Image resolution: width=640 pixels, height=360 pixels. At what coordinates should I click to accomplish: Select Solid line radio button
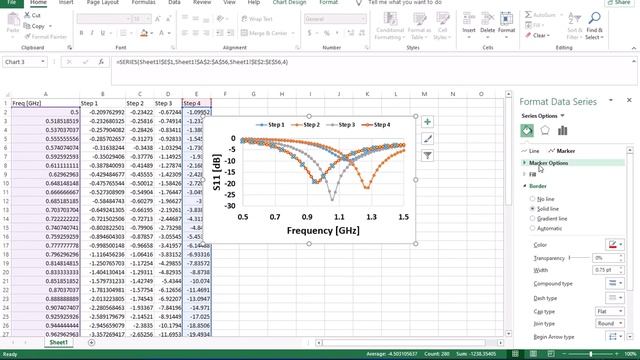[532, 209]
